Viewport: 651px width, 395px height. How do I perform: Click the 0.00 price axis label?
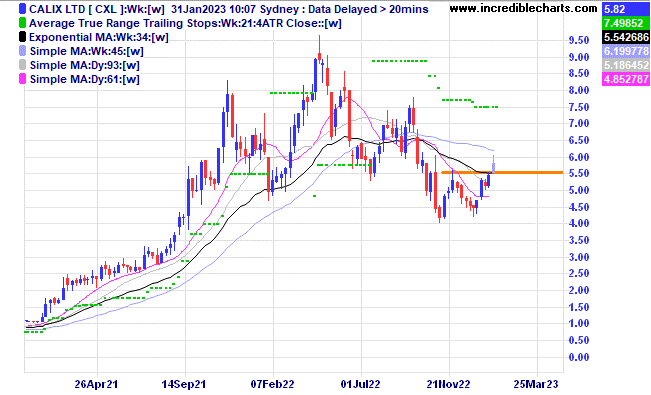tap(579, 357)
